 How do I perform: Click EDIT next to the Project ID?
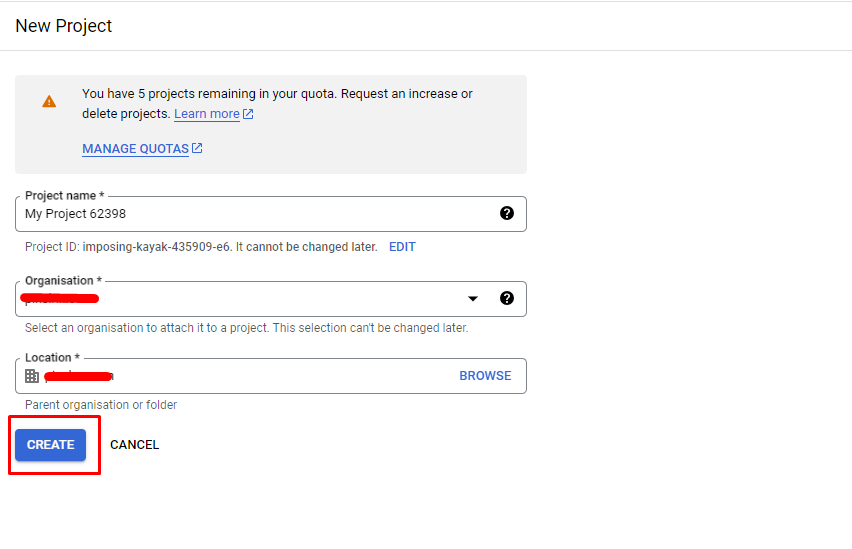[402, 247]
